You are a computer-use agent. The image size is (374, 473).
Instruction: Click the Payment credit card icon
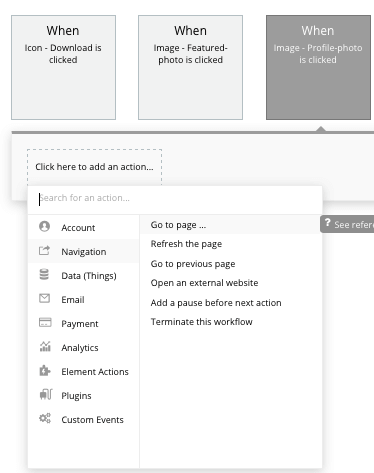45,322
